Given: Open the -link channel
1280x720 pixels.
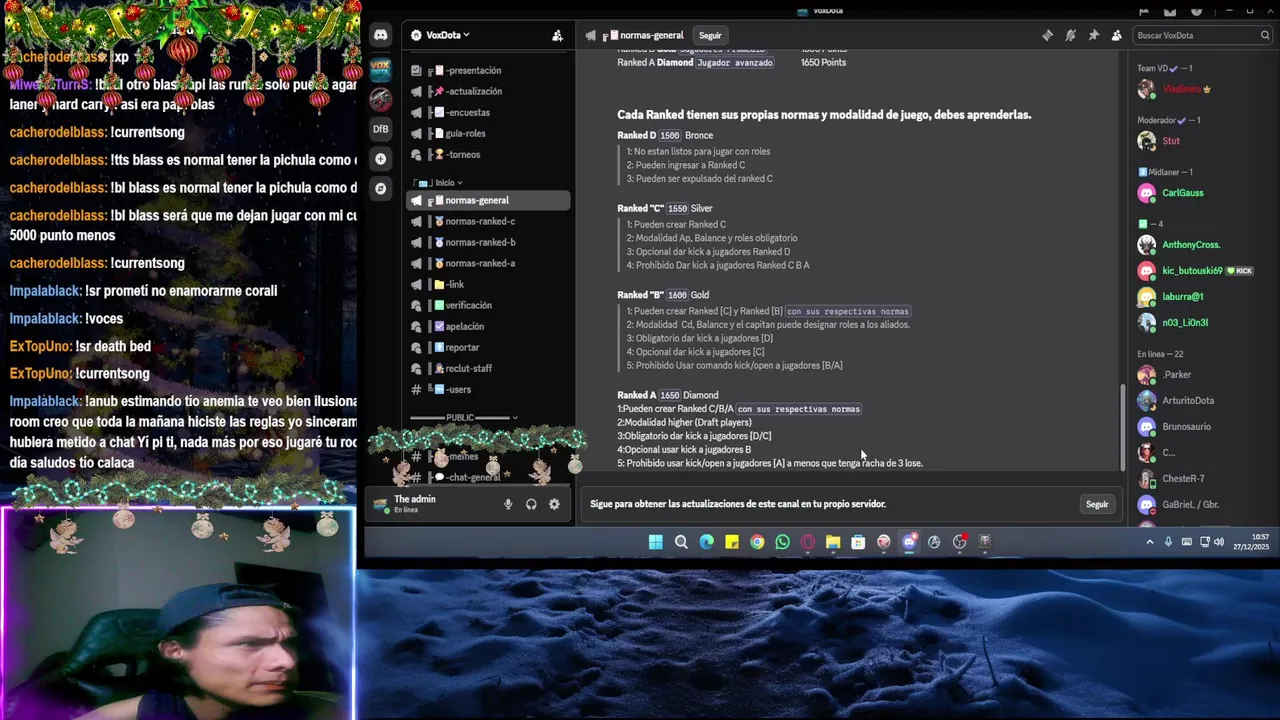Looking at the screenshot, I should pos(488,284).
